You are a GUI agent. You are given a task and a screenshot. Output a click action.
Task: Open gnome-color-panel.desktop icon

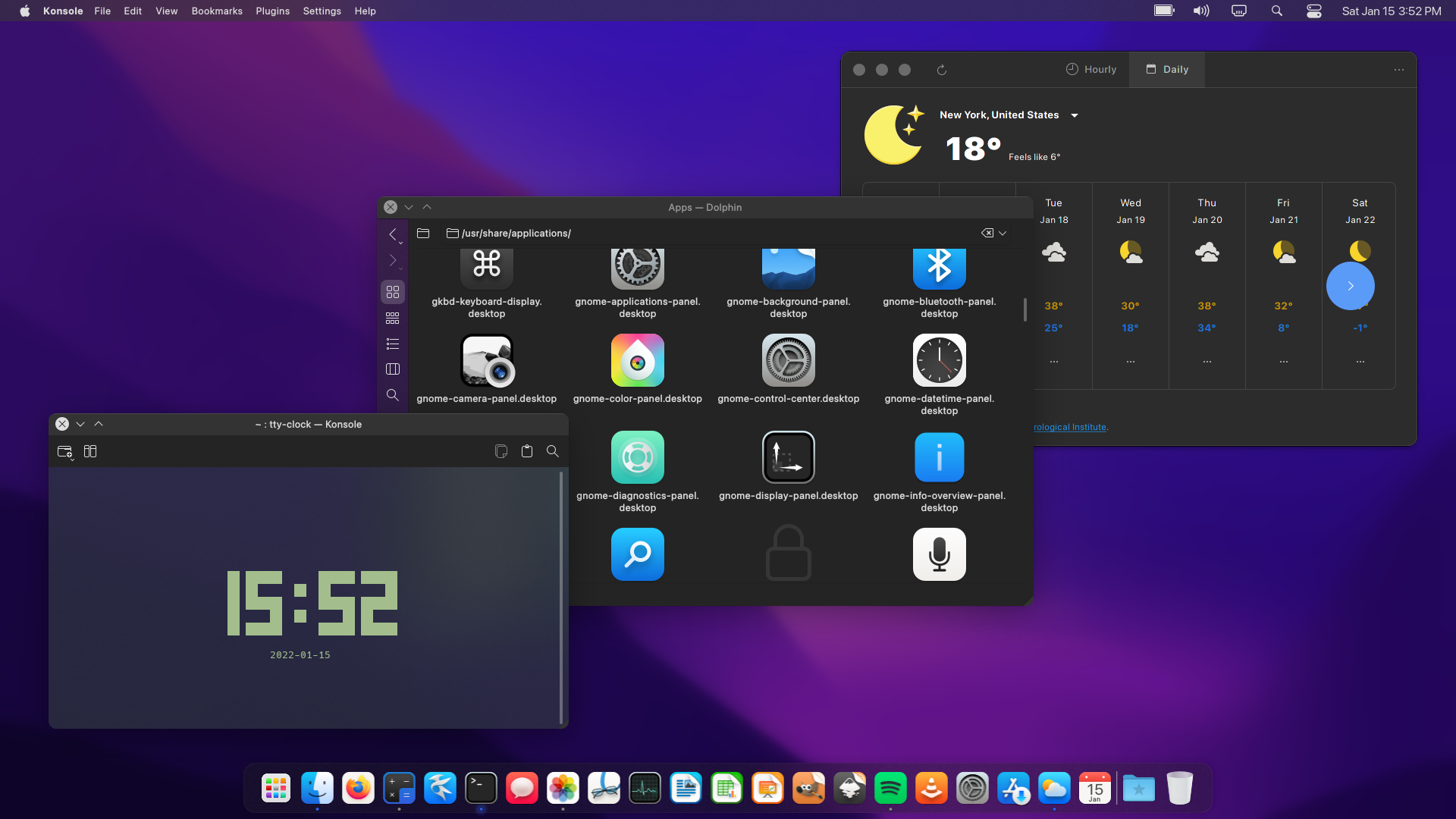[x=638, y=361]
